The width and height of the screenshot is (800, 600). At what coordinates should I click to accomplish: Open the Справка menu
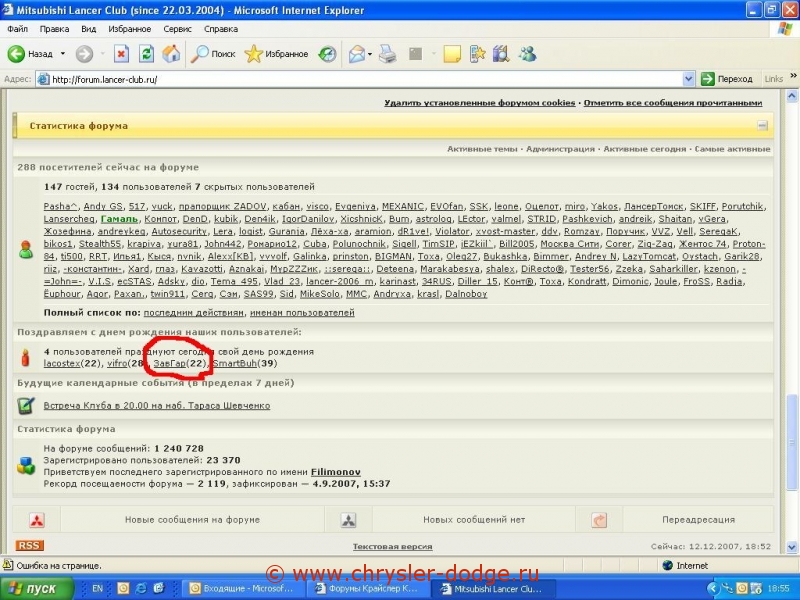(x=221, y=29)
